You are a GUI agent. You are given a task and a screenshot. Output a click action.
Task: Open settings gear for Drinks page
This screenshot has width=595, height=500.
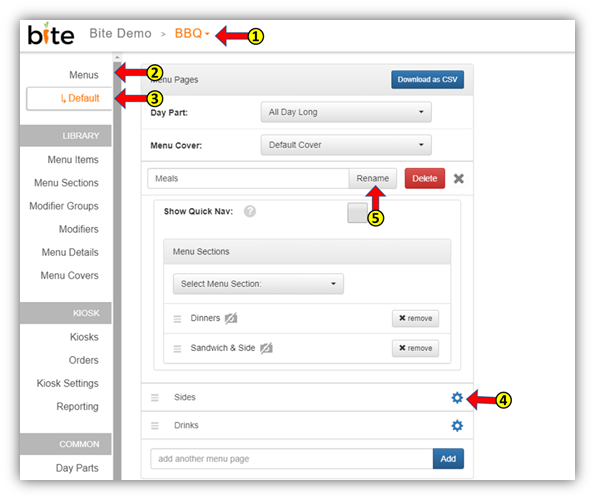click(457, 426)
